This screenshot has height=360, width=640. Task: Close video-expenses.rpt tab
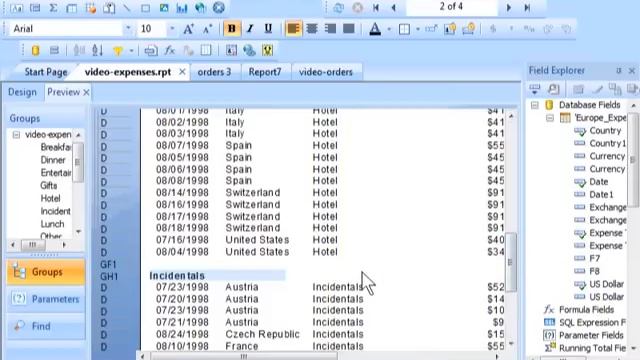pyautogui.click(x=182, y=72)
